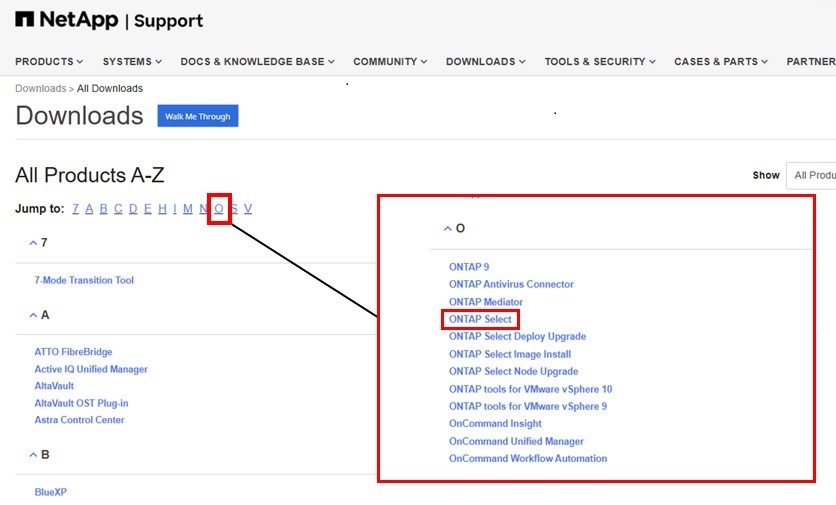Open the Systems menu
The image size is (836, 505).
click(132, 62)
